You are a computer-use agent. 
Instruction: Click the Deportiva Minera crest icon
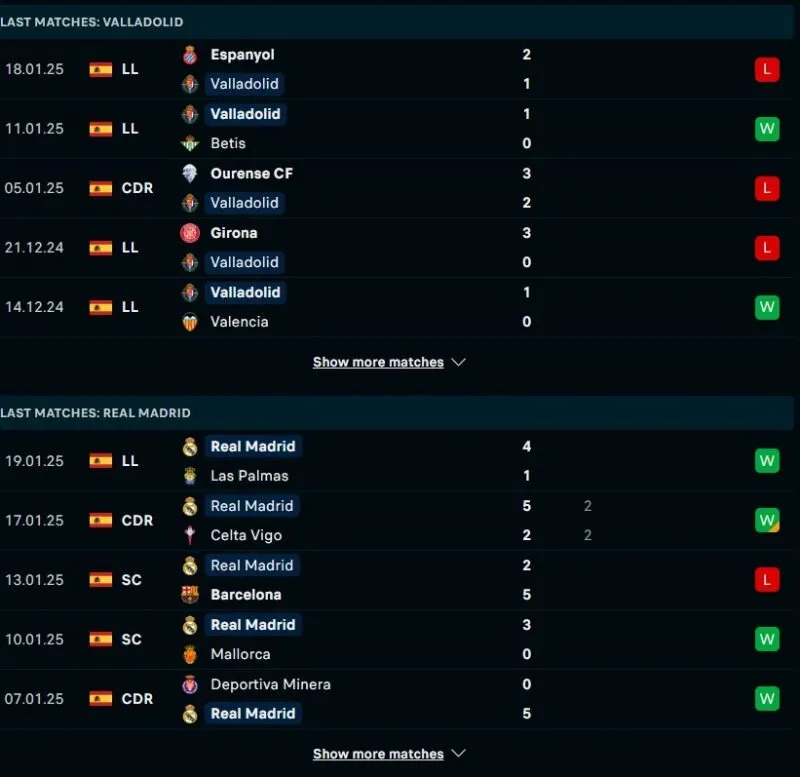tap(190, 684)
